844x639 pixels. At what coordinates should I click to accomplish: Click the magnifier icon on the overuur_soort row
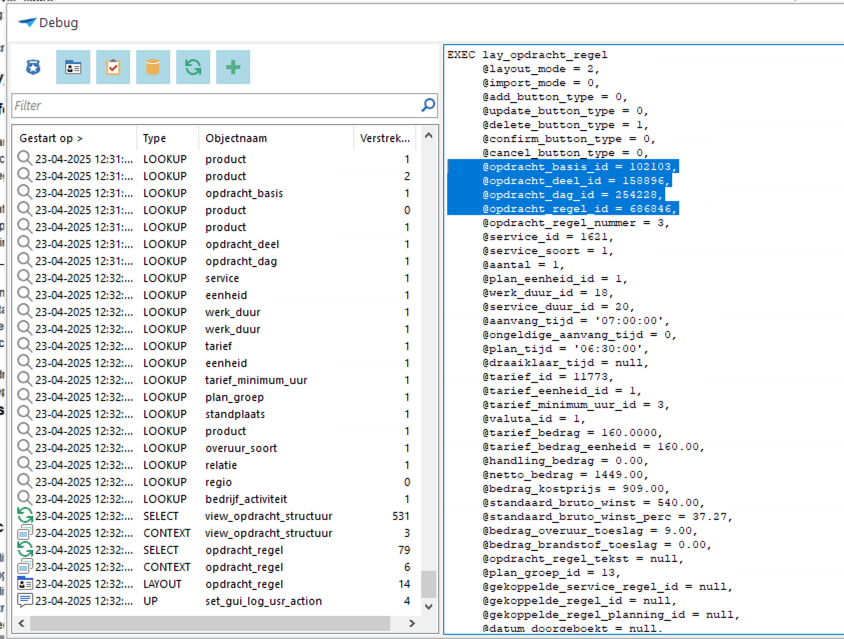pyautogui.click(x=25, y=447)
